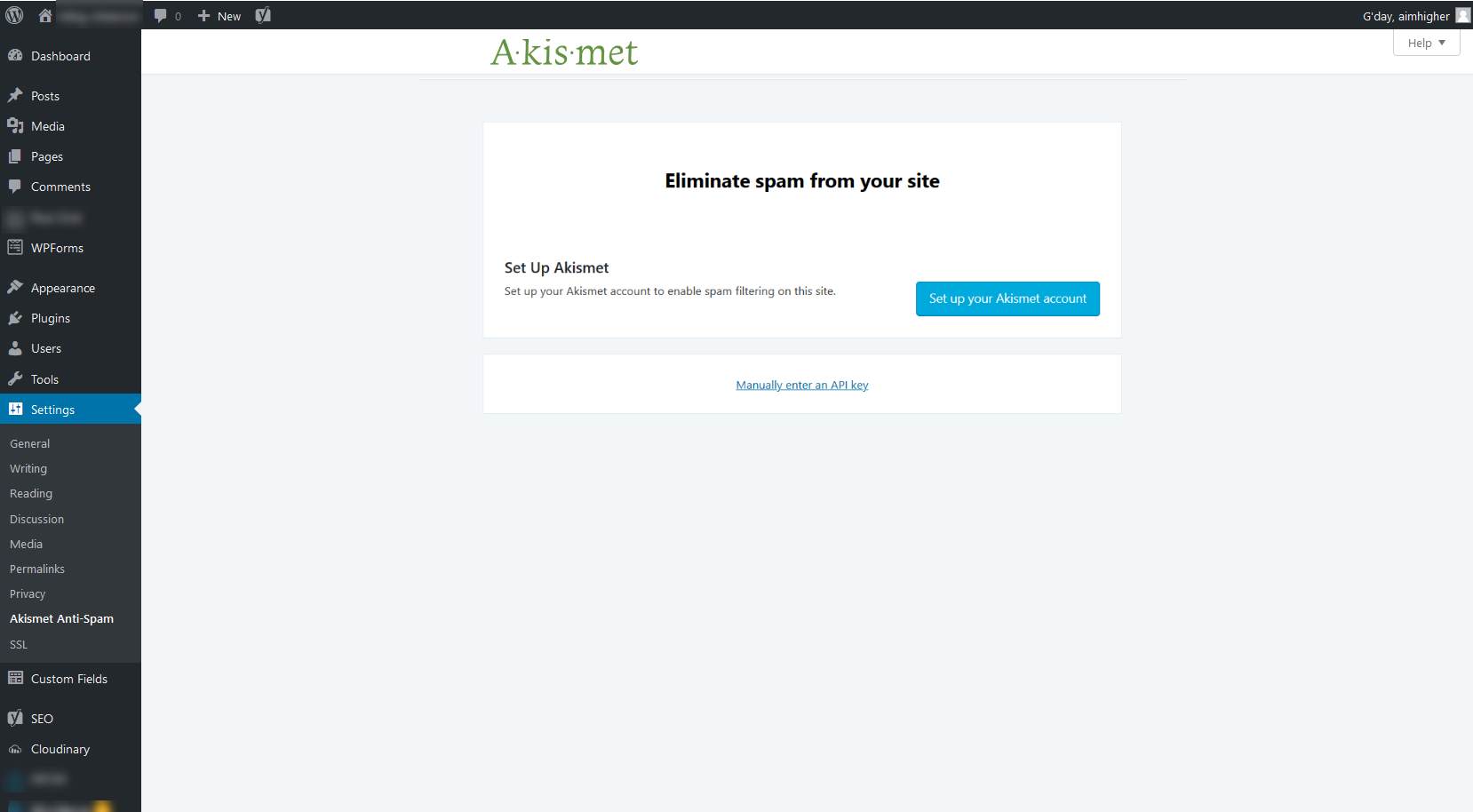Viewport: 1473px width, 812px height.
Task: Click the Dashboard gauge icon
Action: click(15, 55)
